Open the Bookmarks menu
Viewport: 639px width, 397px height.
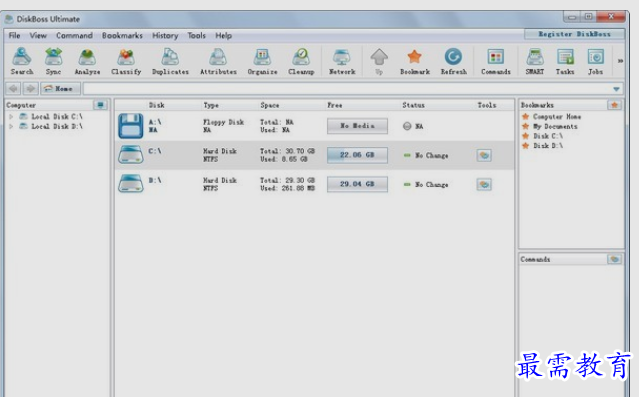pos(122,35)
